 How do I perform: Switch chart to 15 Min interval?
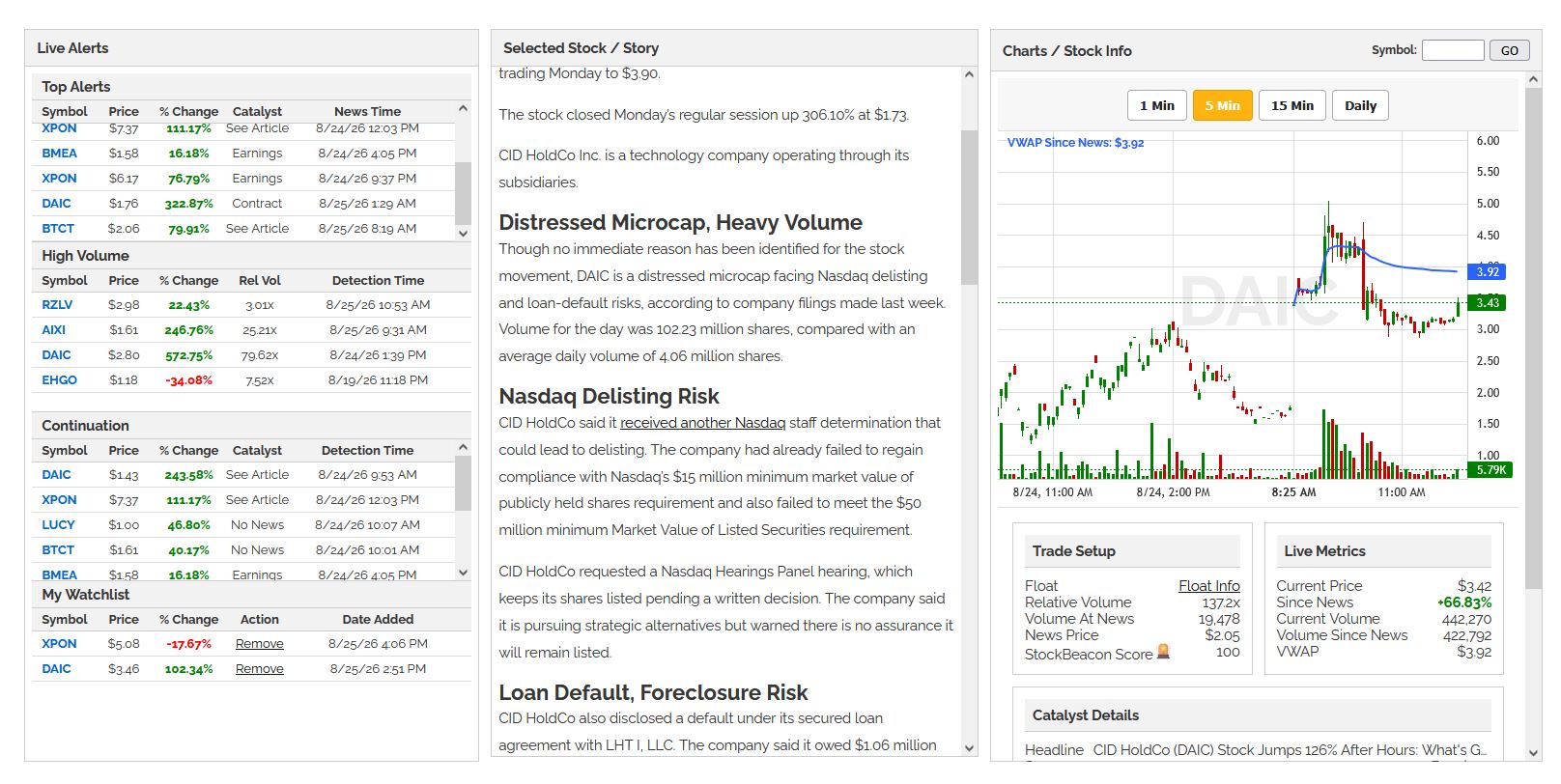1291,105
